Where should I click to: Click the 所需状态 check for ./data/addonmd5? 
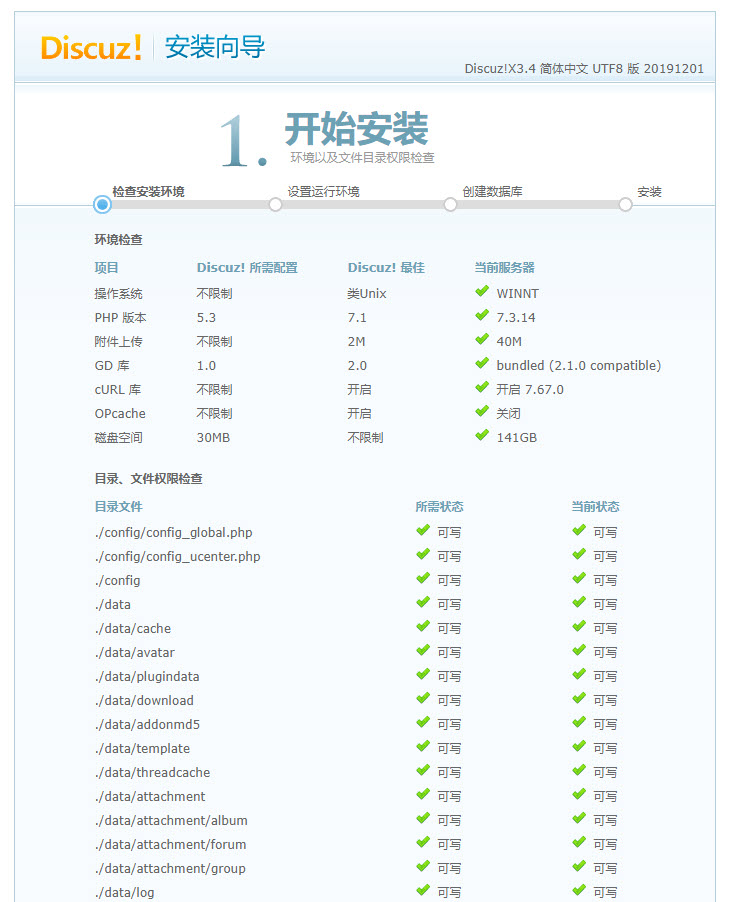point(423,723)
